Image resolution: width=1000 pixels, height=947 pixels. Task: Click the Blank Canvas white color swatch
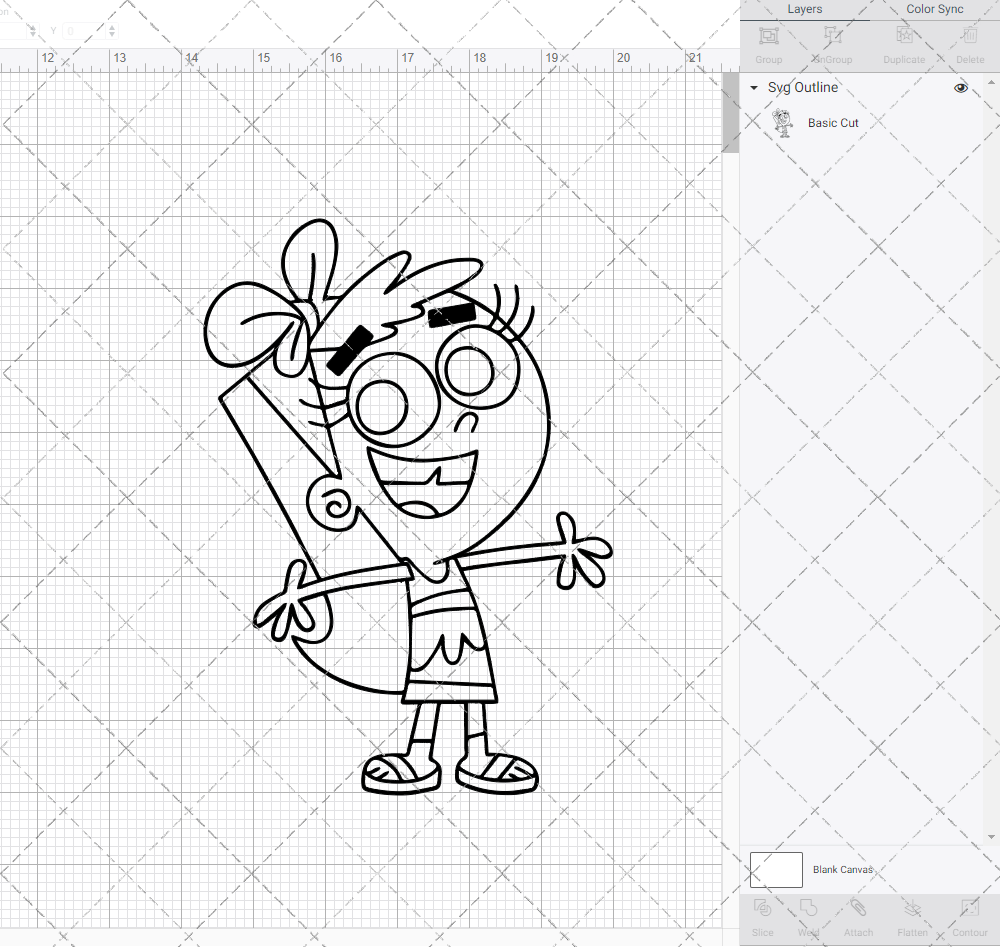coord(776,869)
